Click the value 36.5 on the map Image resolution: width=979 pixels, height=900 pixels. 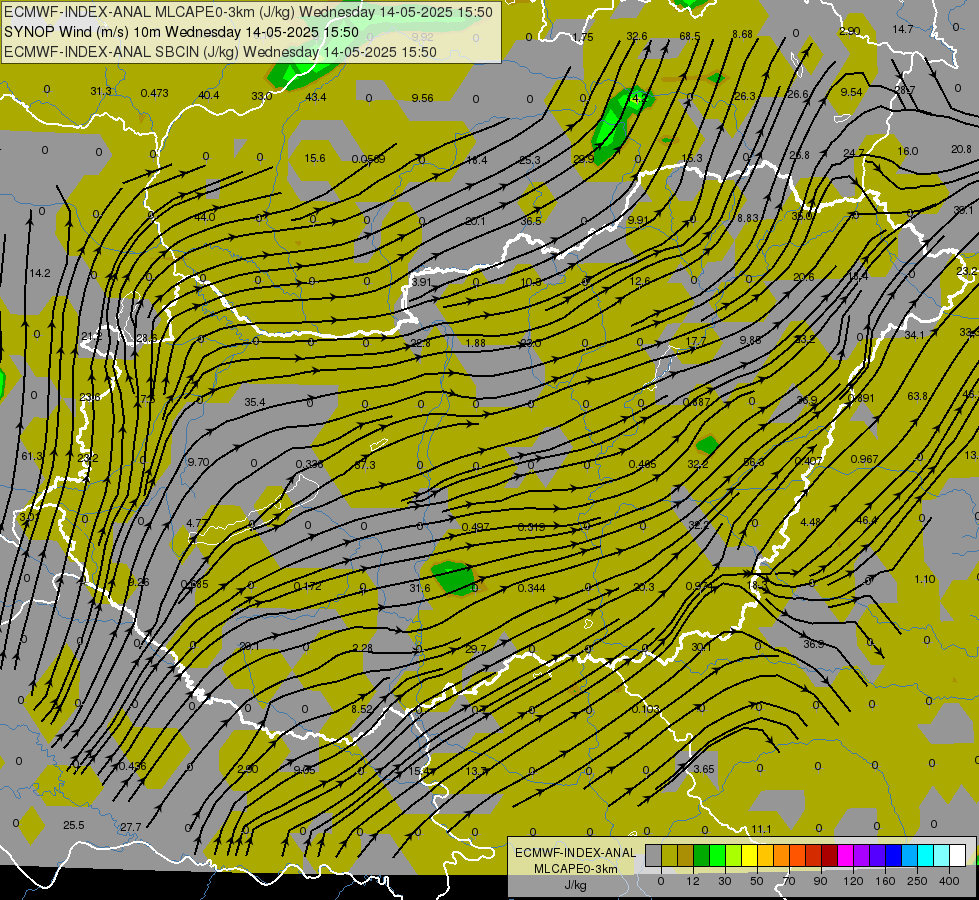click(531, 221)
